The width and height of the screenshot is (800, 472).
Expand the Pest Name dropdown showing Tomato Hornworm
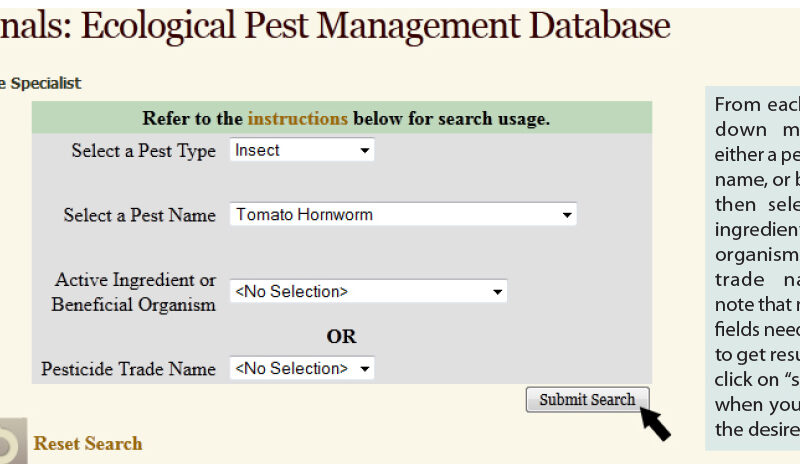tap(403, 215)
